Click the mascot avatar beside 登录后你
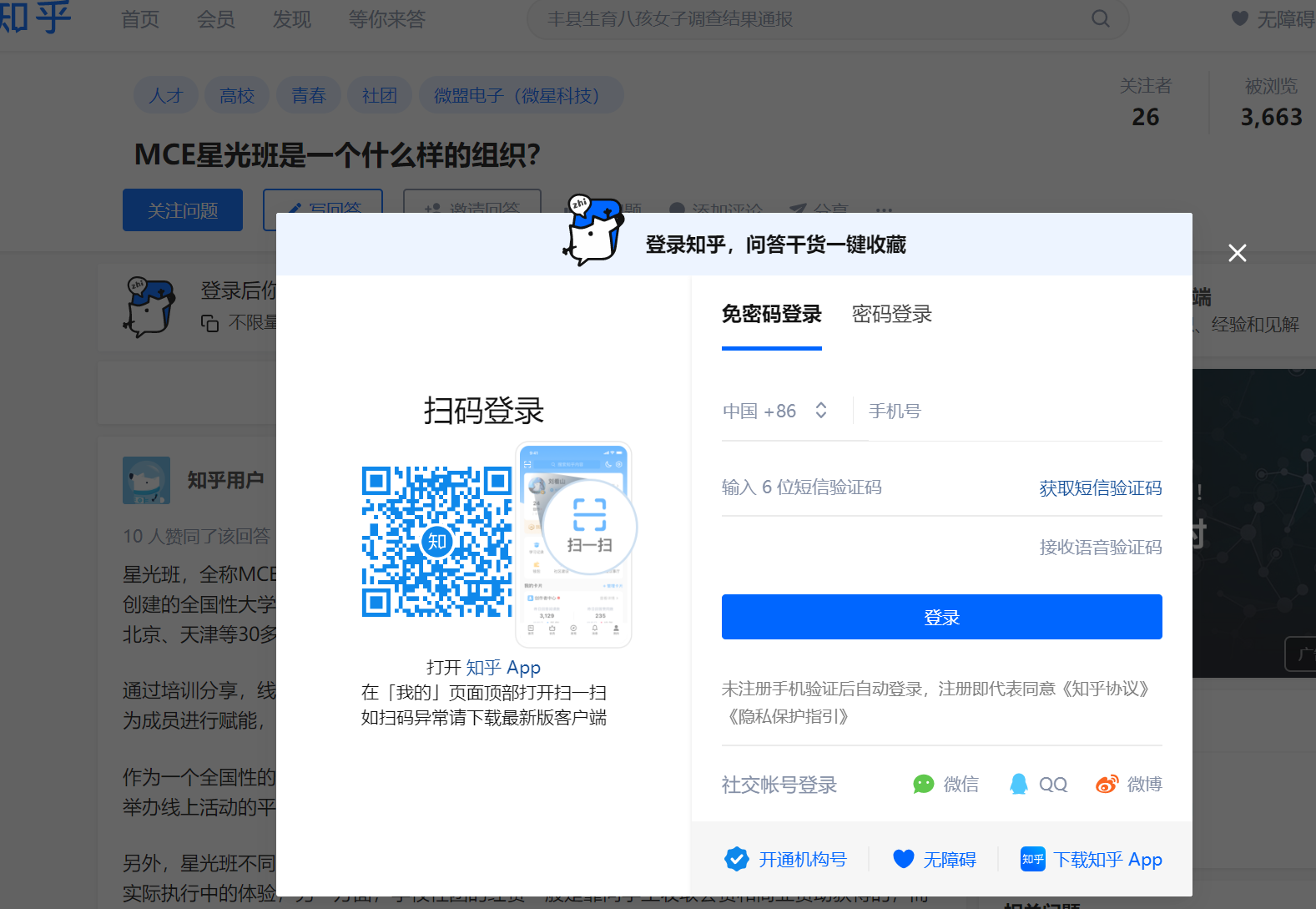Screen dimensions: 1316x909 point(149,307)
